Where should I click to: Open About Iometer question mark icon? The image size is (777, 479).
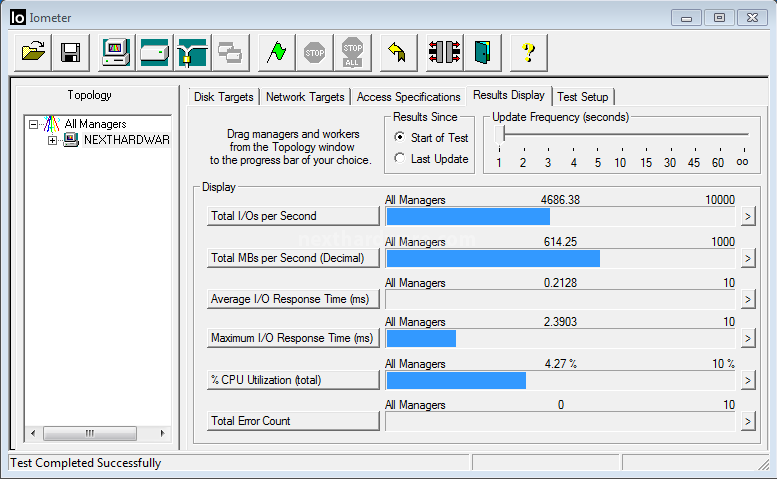point(529,53)
